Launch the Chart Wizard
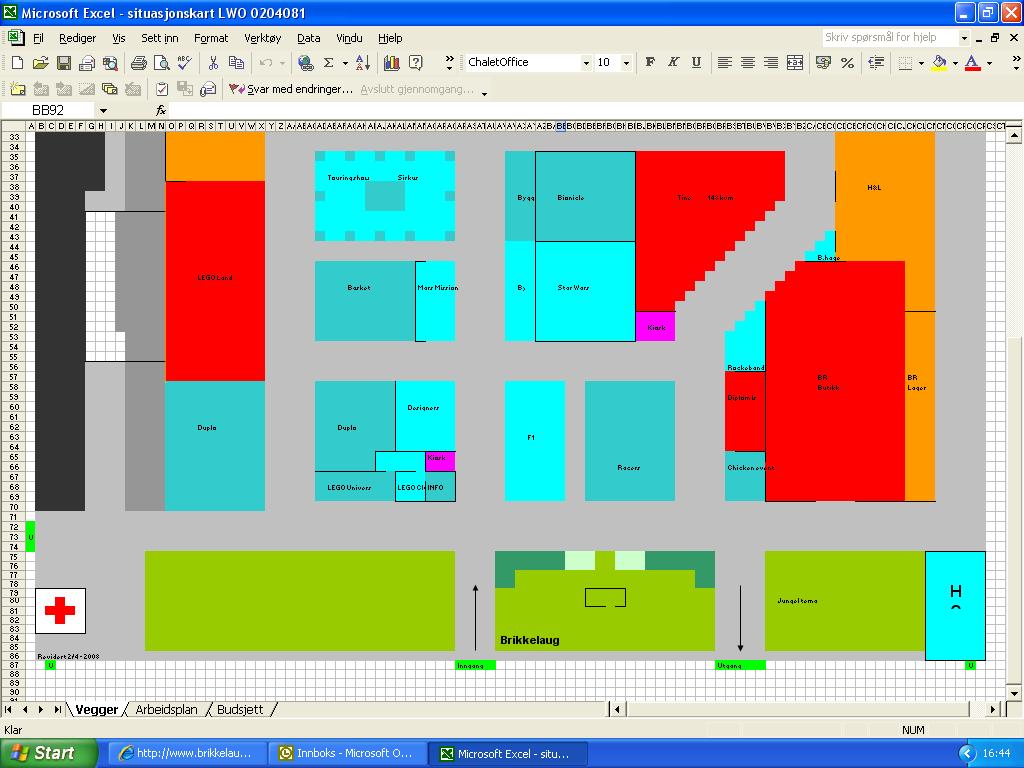The height and width of the screenshot is (768, 1024). pos(392,63)
